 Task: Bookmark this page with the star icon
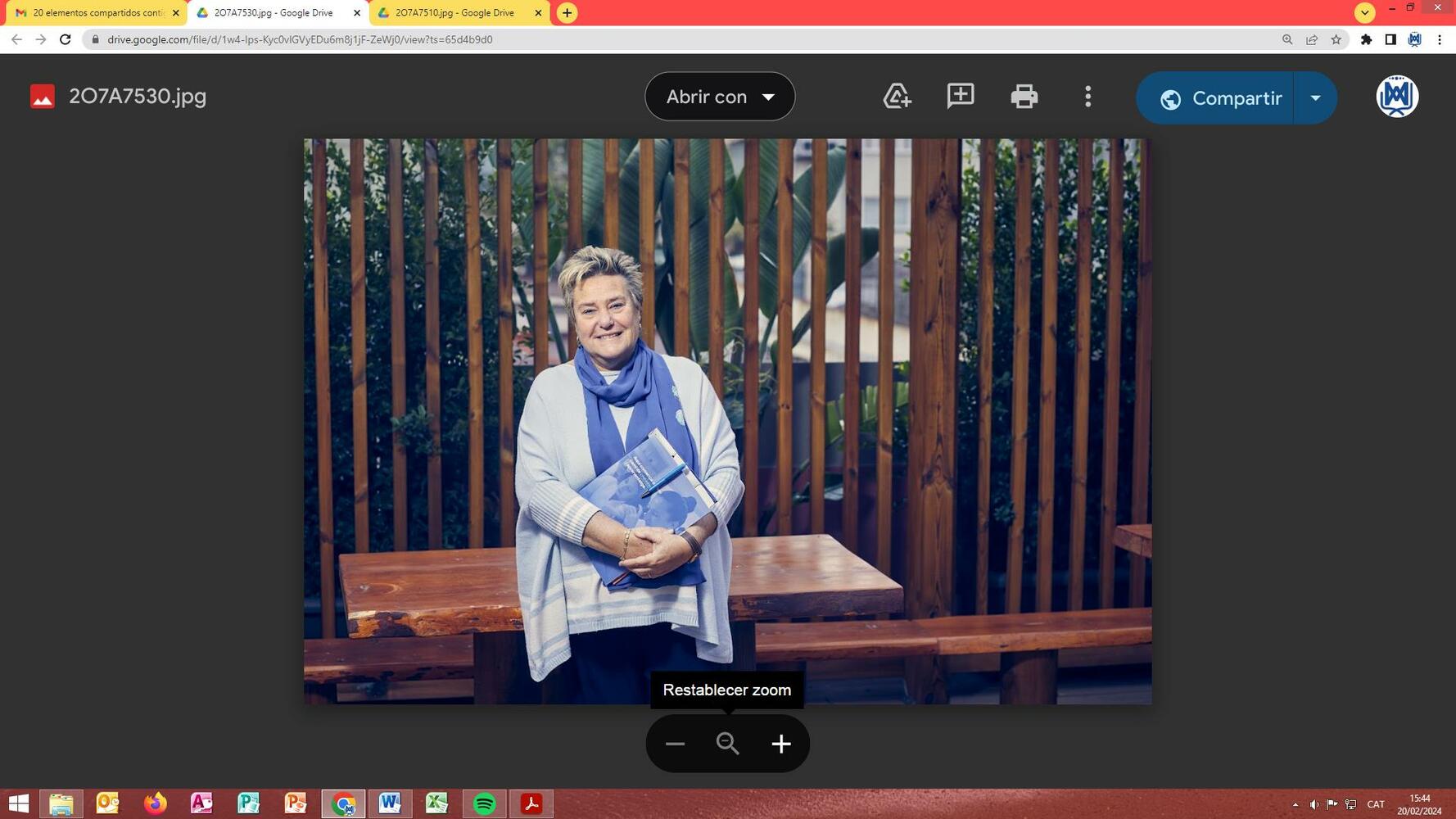1336,39
